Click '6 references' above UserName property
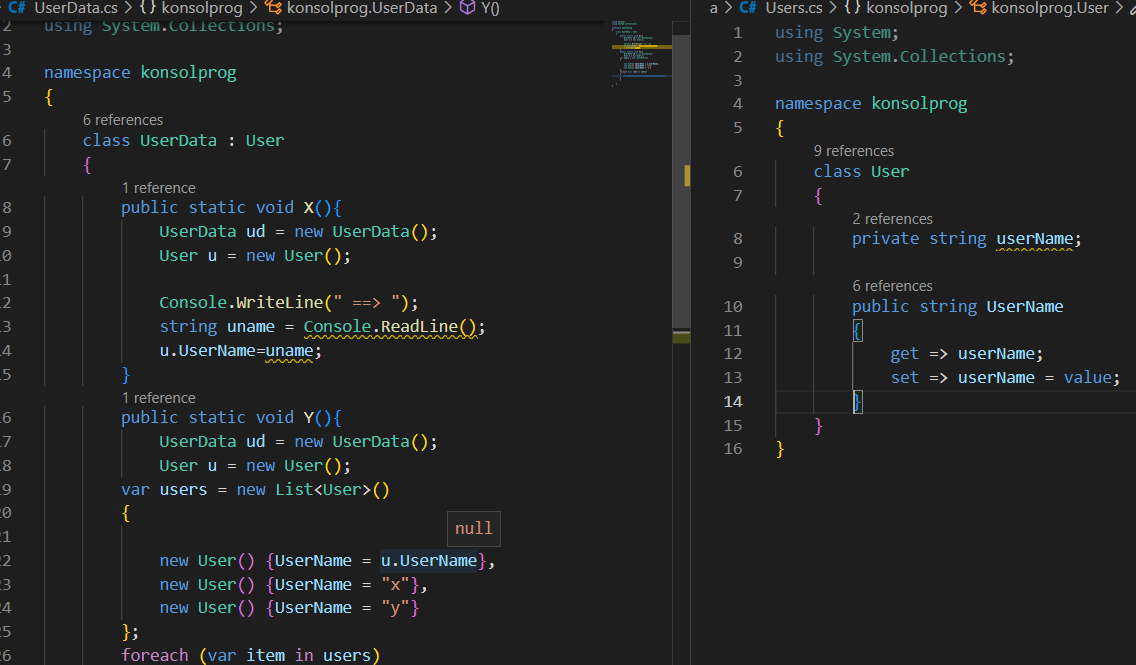 (893, 286)
